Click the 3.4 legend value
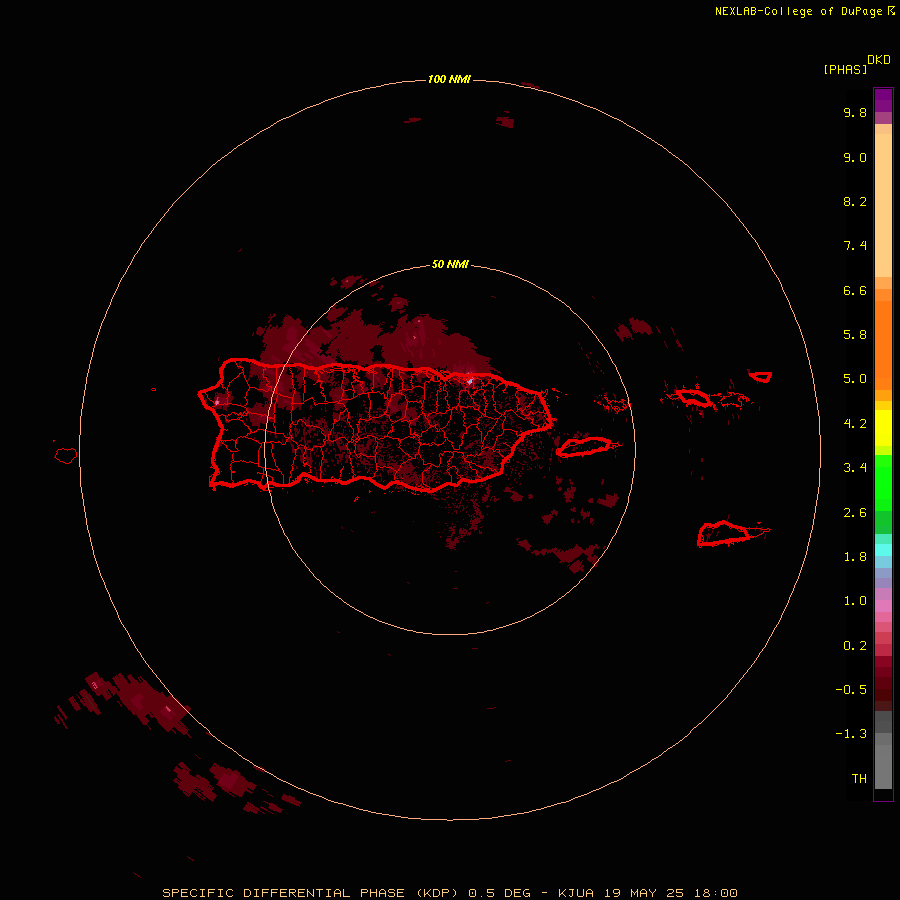This screenshot has height=900, width=900. pyautogui.click(x=855, y=468)
